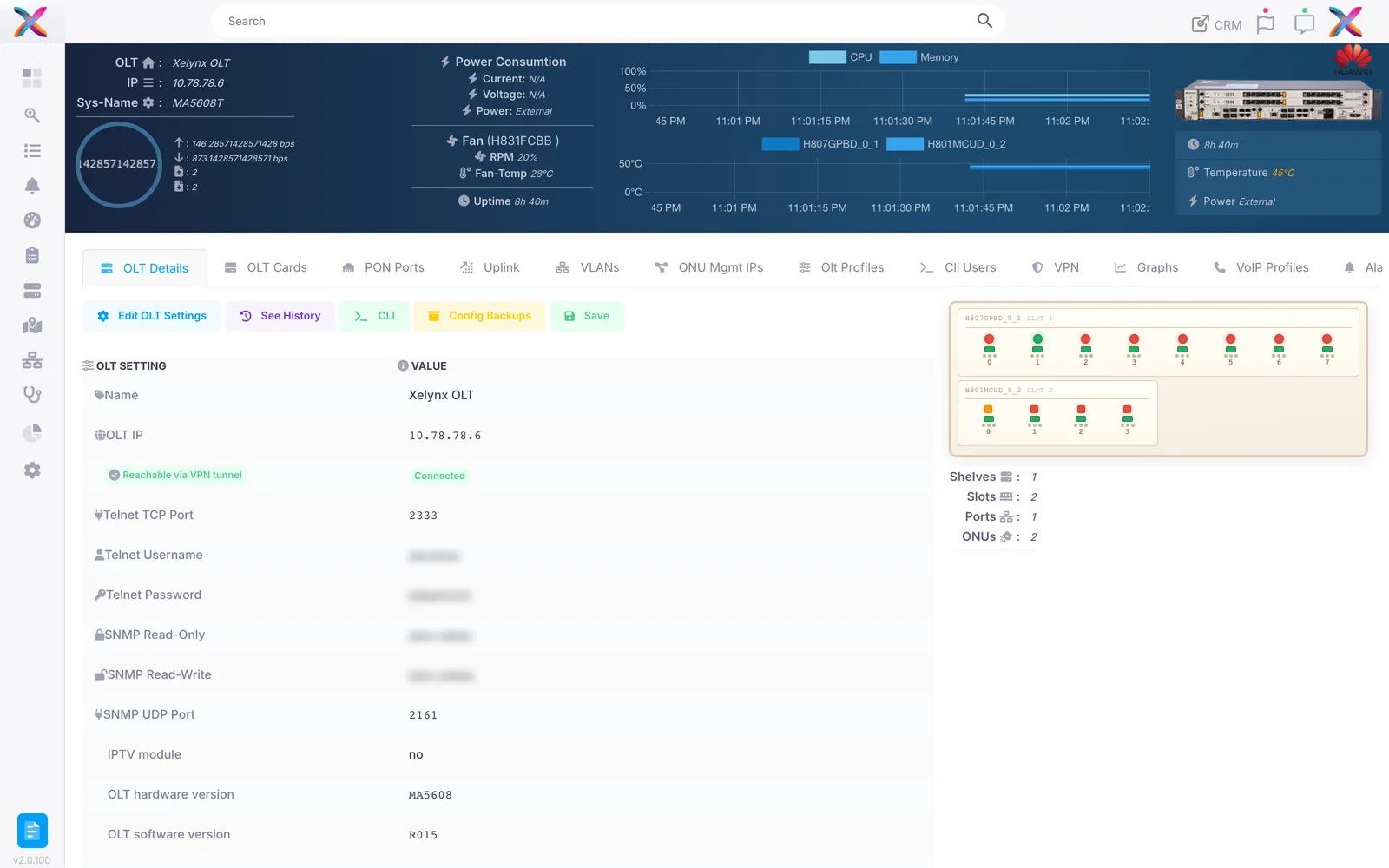Click the OLT home icon in header

tap(148, 62)
